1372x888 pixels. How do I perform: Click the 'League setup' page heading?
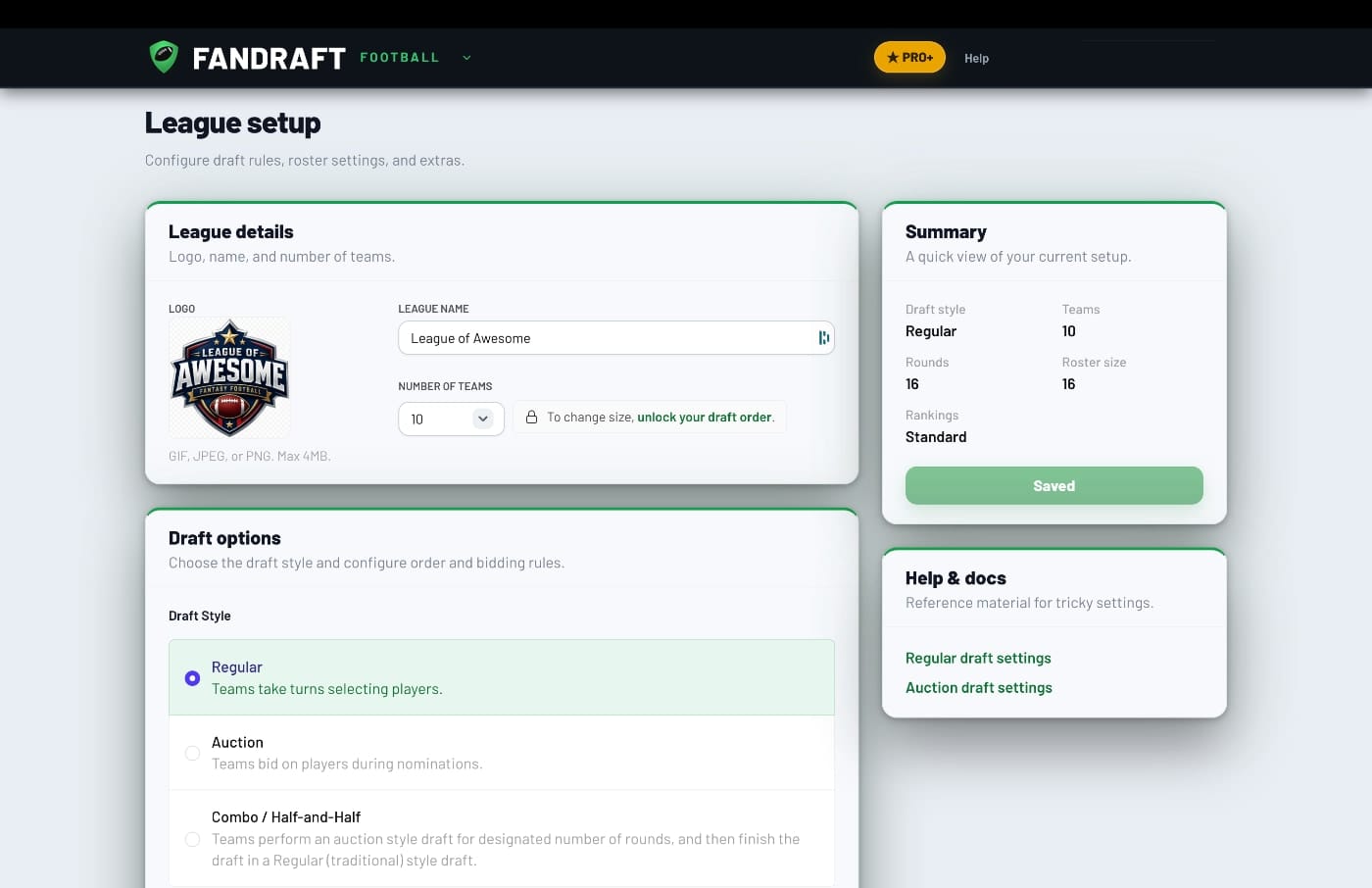pyautogui.click(x=232, y=123)
